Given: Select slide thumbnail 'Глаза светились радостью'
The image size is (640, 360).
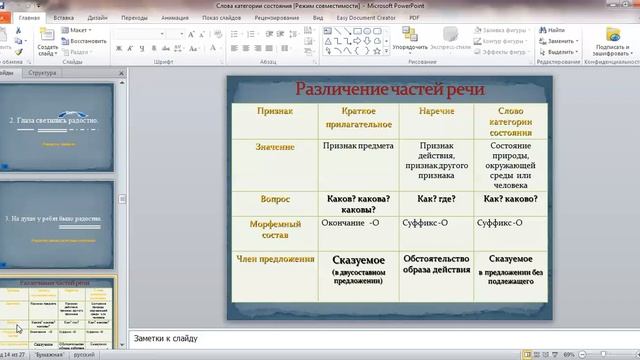Looking at the screenshot, I should pyautogui.click(x=57, y=127).
